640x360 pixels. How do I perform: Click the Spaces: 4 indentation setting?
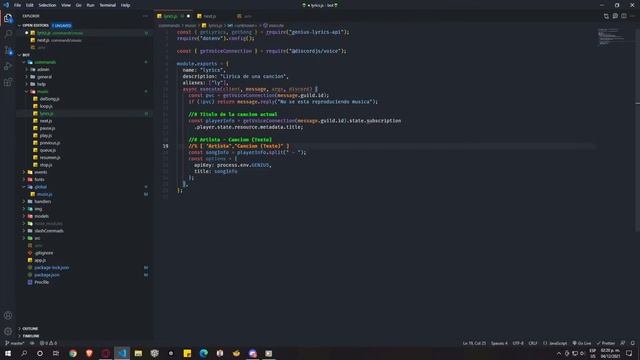pos(500,343)
